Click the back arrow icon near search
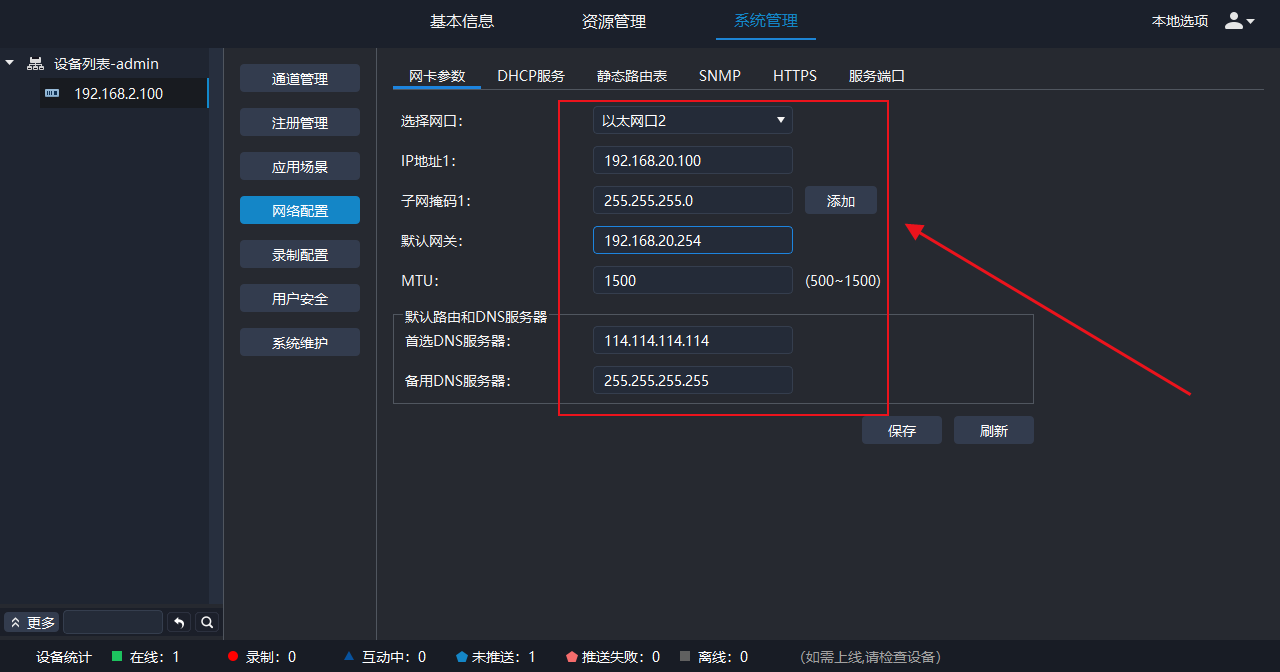The width and height of the screenshot is (1280, 672). (x=179, y=622)
